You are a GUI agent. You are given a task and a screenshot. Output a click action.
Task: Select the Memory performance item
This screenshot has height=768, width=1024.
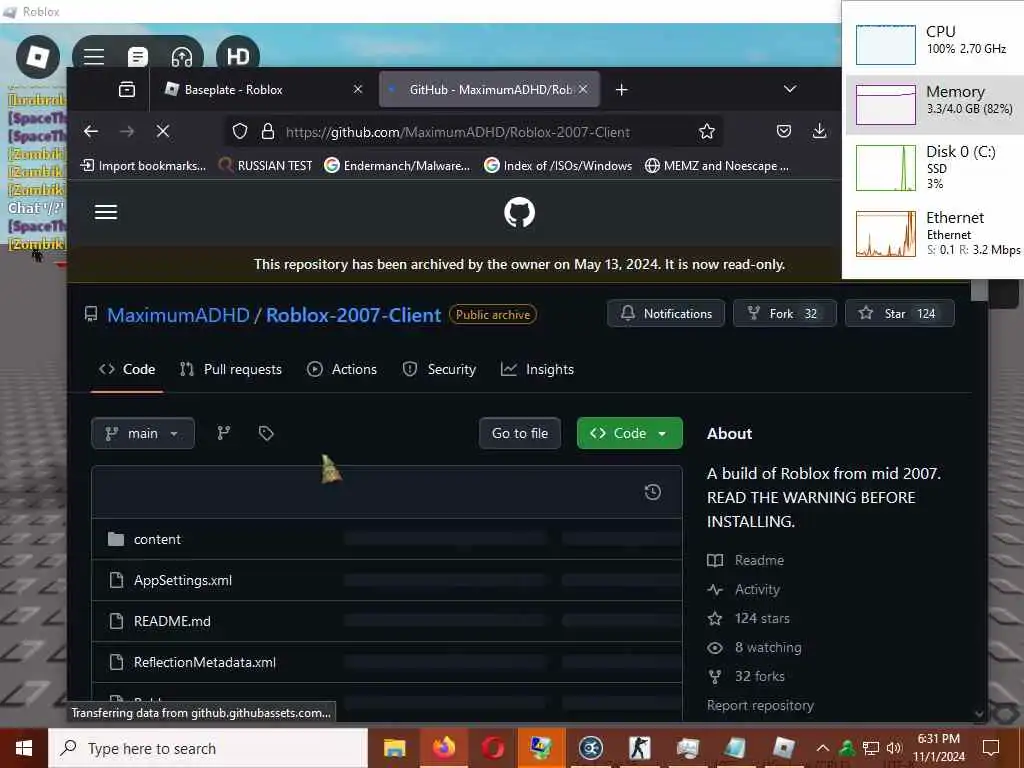click(935, 104)
